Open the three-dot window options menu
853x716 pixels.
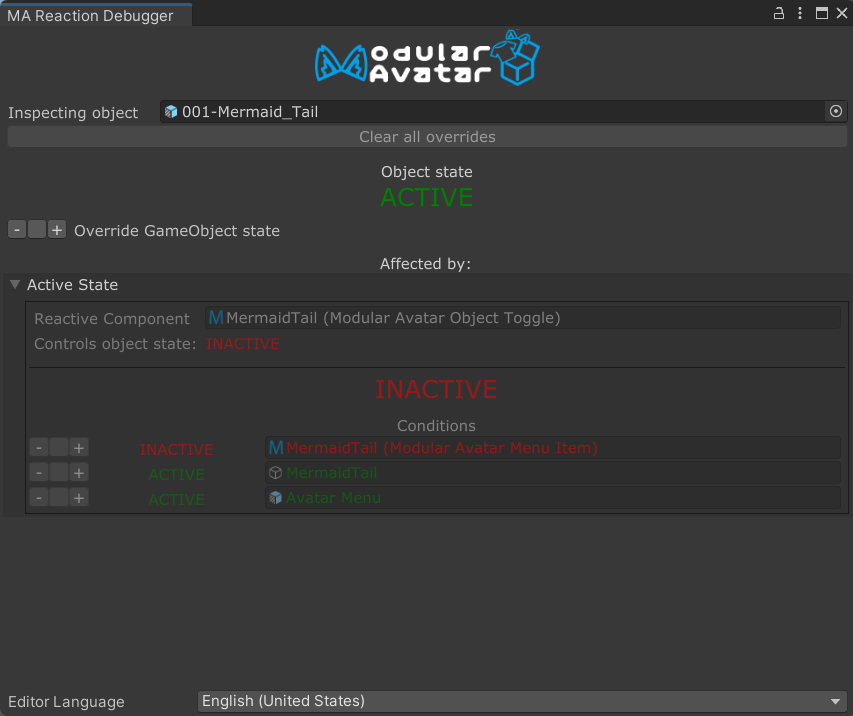800,13
